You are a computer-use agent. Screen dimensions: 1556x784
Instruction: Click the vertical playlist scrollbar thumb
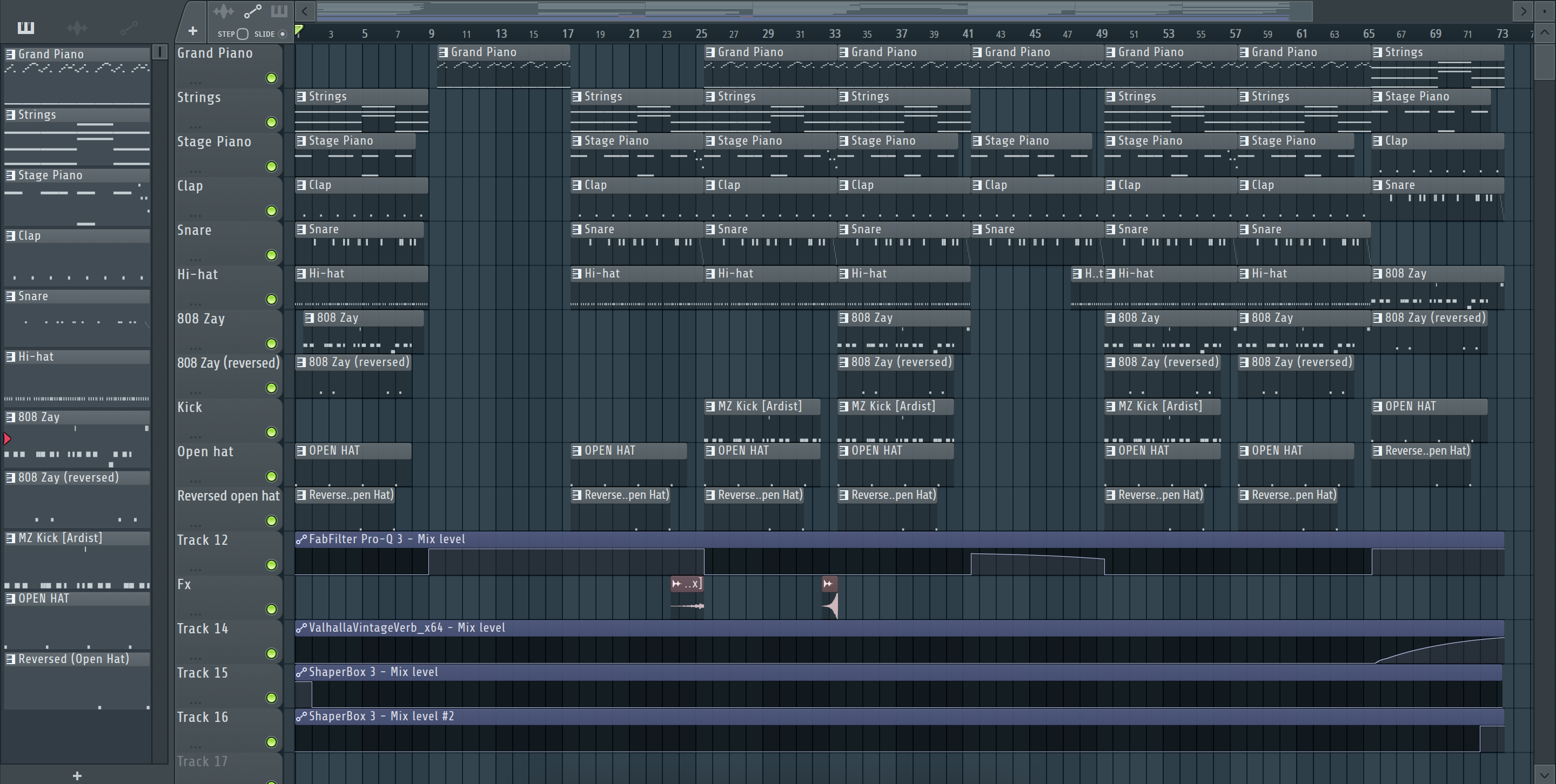pos(1545,62)
